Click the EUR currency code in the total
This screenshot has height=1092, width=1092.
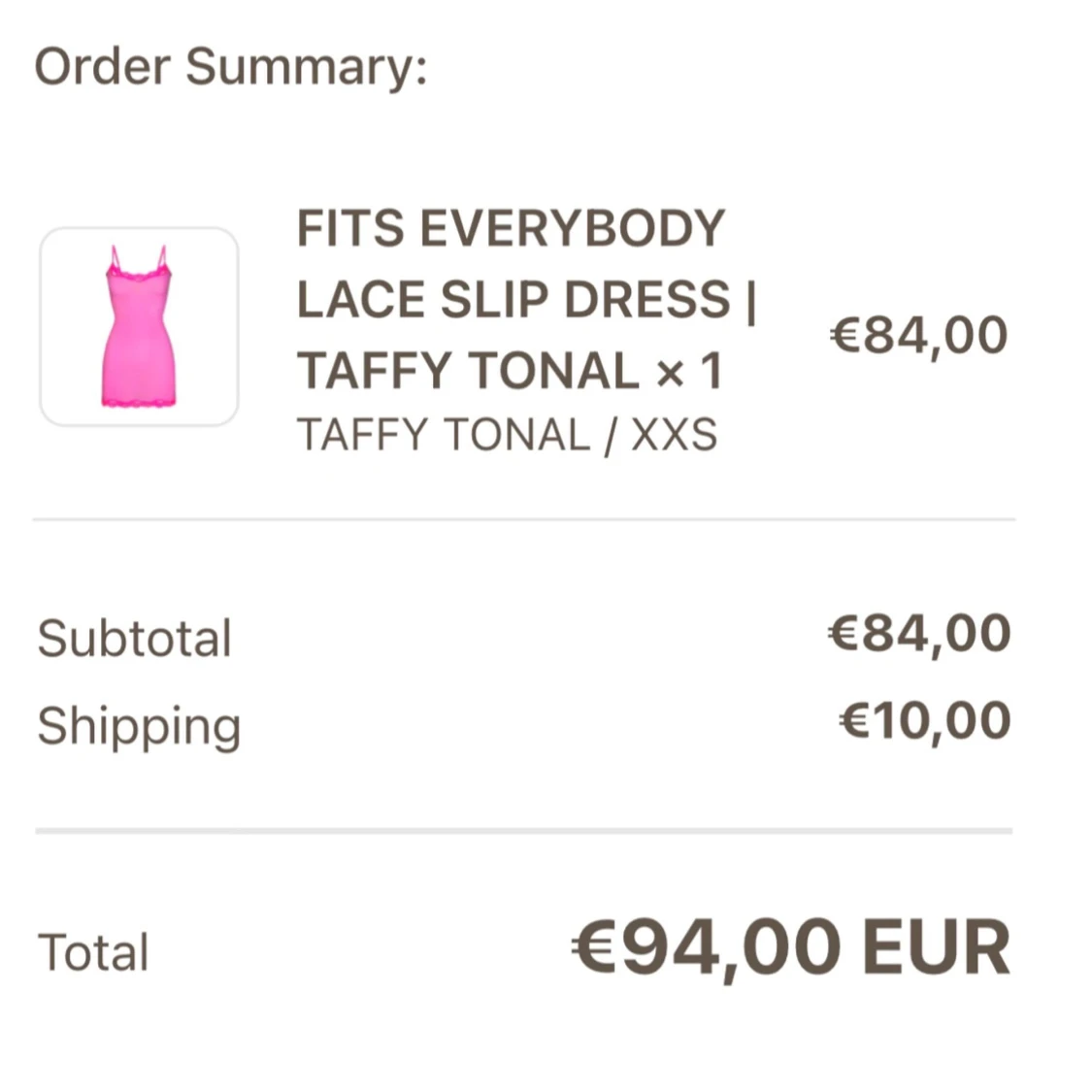coord(936,947)
